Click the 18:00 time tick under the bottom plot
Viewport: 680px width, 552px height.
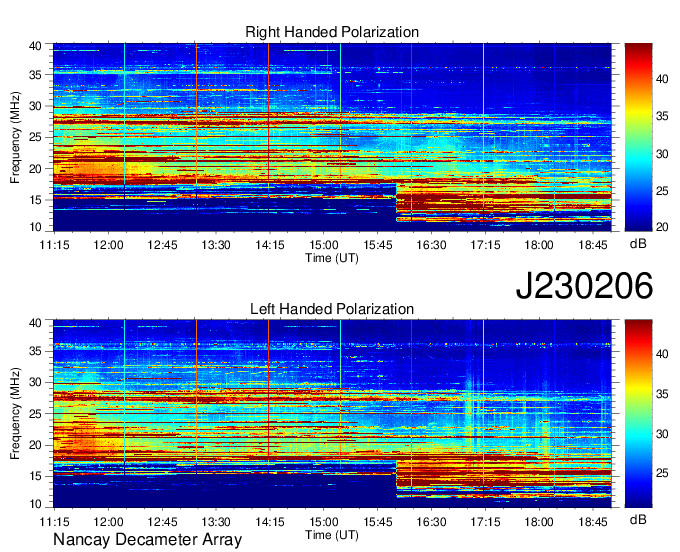click(x=539, y=522)
